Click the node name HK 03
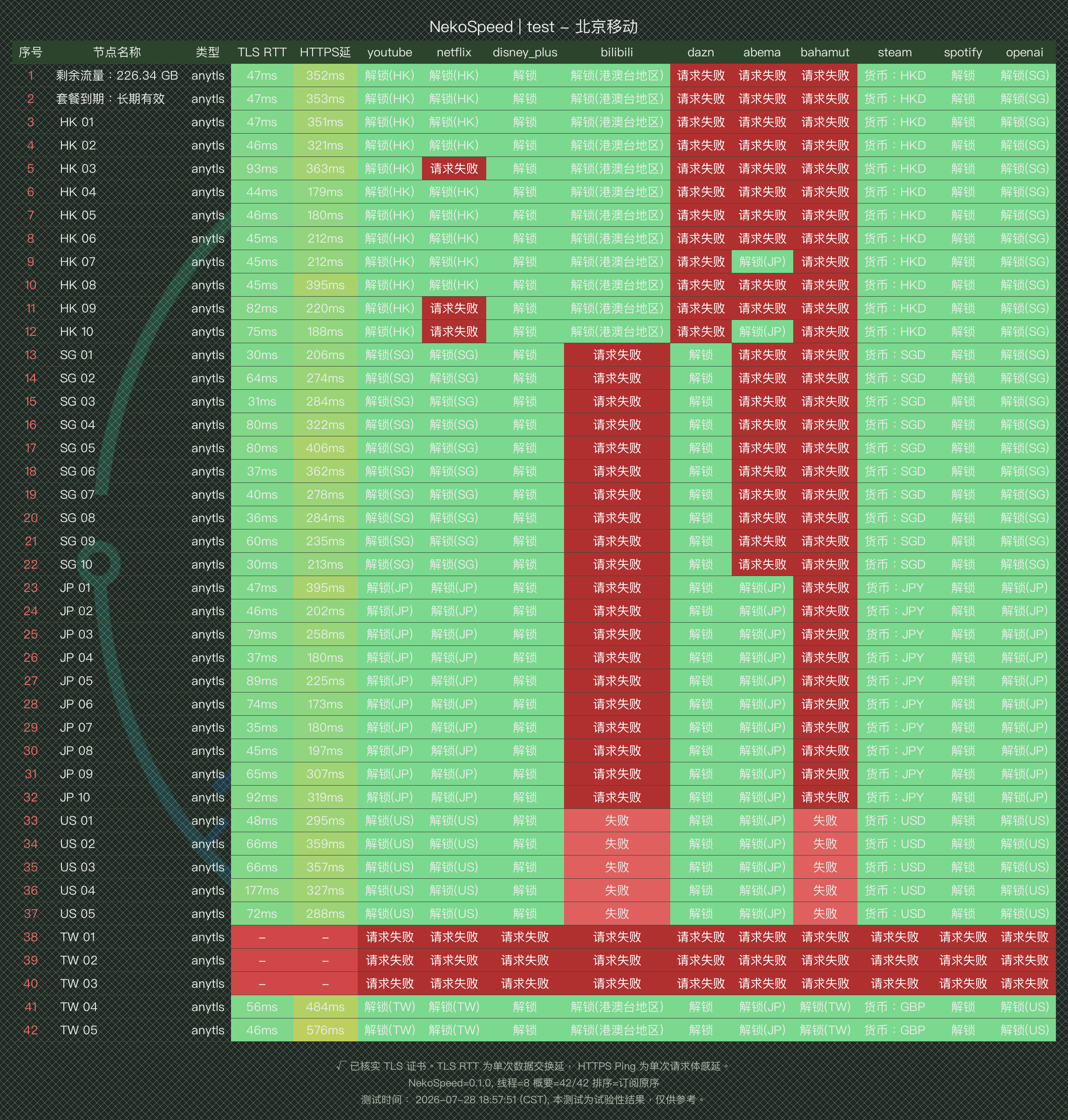 (x=78, y=169)
